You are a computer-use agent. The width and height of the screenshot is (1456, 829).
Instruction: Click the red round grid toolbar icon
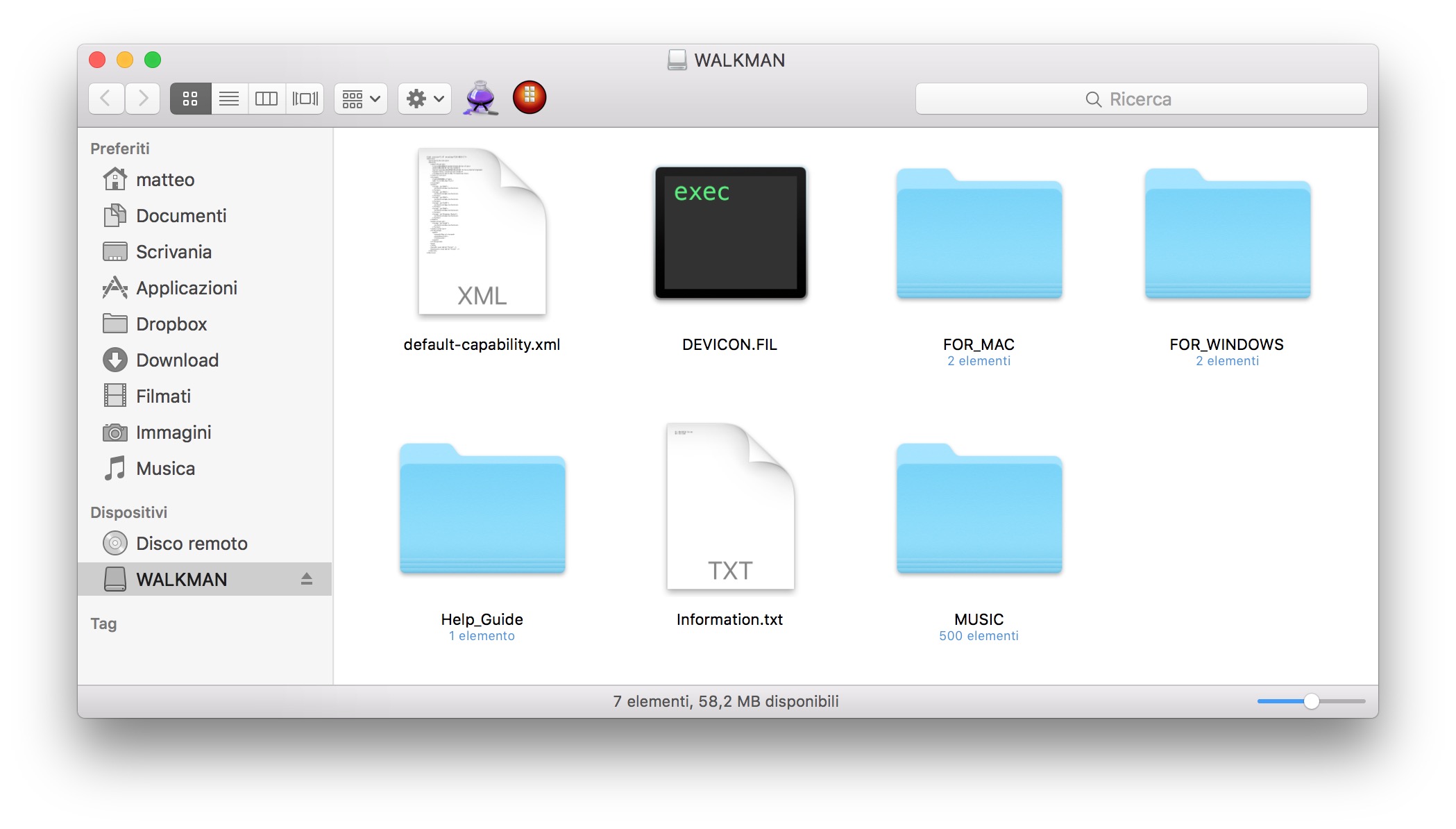[530, 97]
